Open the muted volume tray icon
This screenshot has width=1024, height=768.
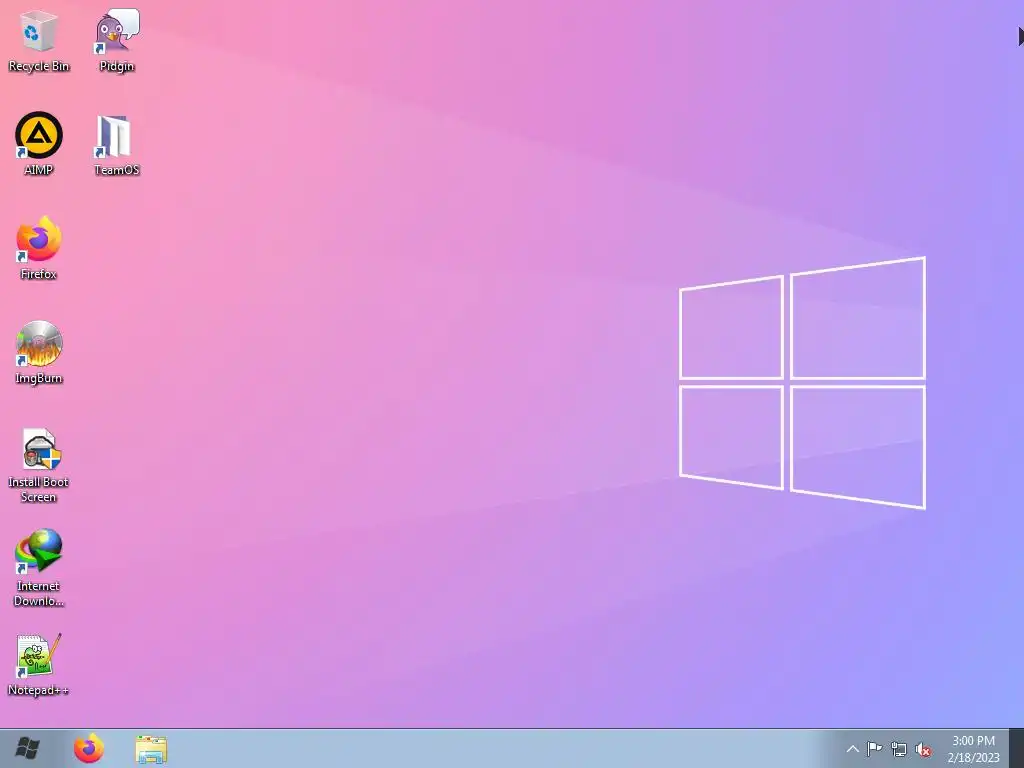(x=923, y=749)
